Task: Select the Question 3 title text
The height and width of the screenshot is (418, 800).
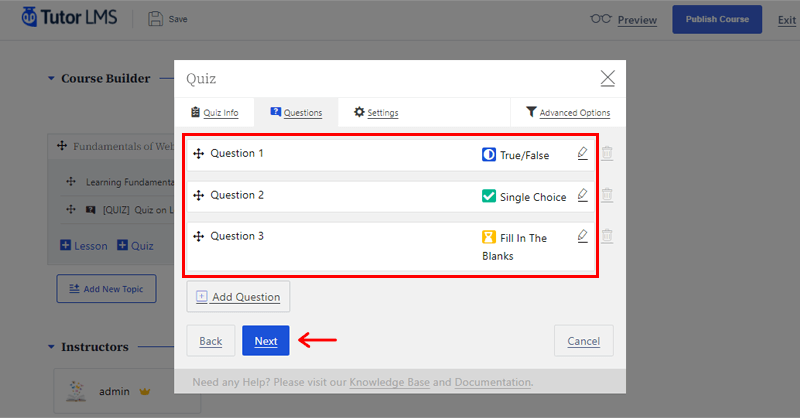Action: coord(237,236)
